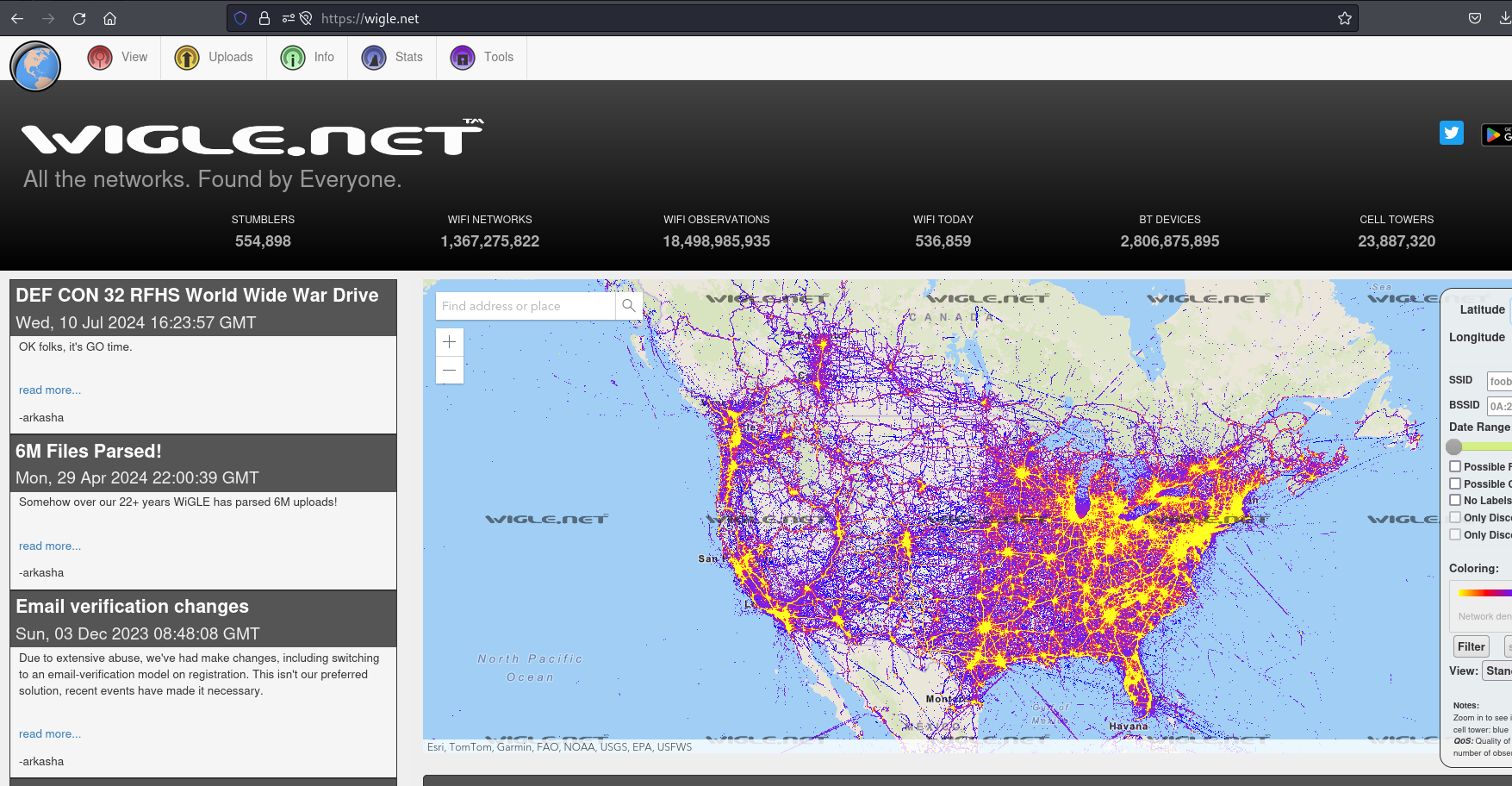The width and height of the screenshot is (1512, 786).
Task: Click the WIFI OBSERVATIONS count 18,498,985,935
Action: point(717,241)
